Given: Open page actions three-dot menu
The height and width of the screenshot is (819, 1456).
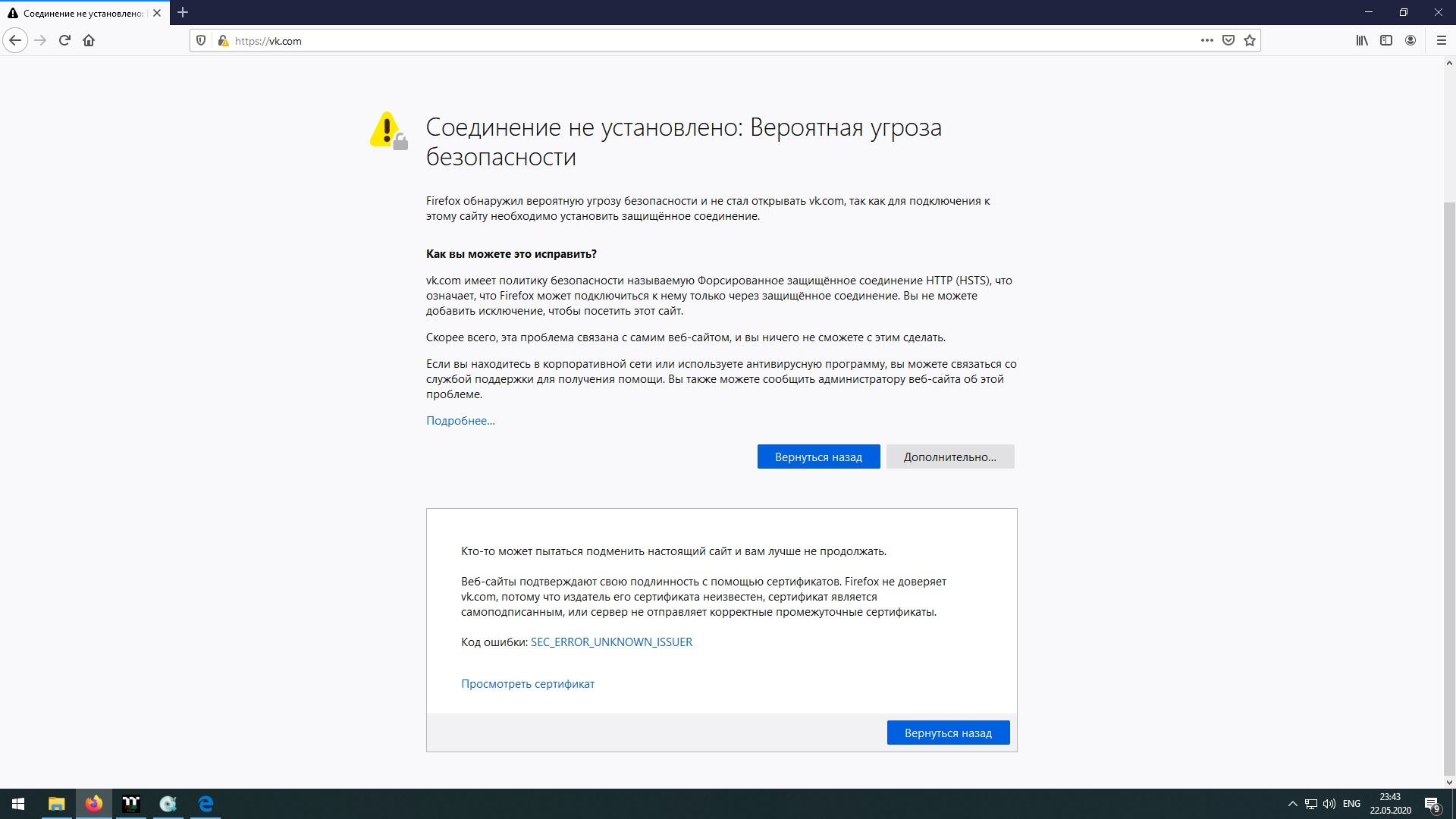Looking at the screenshot, I should point(1207,40).
